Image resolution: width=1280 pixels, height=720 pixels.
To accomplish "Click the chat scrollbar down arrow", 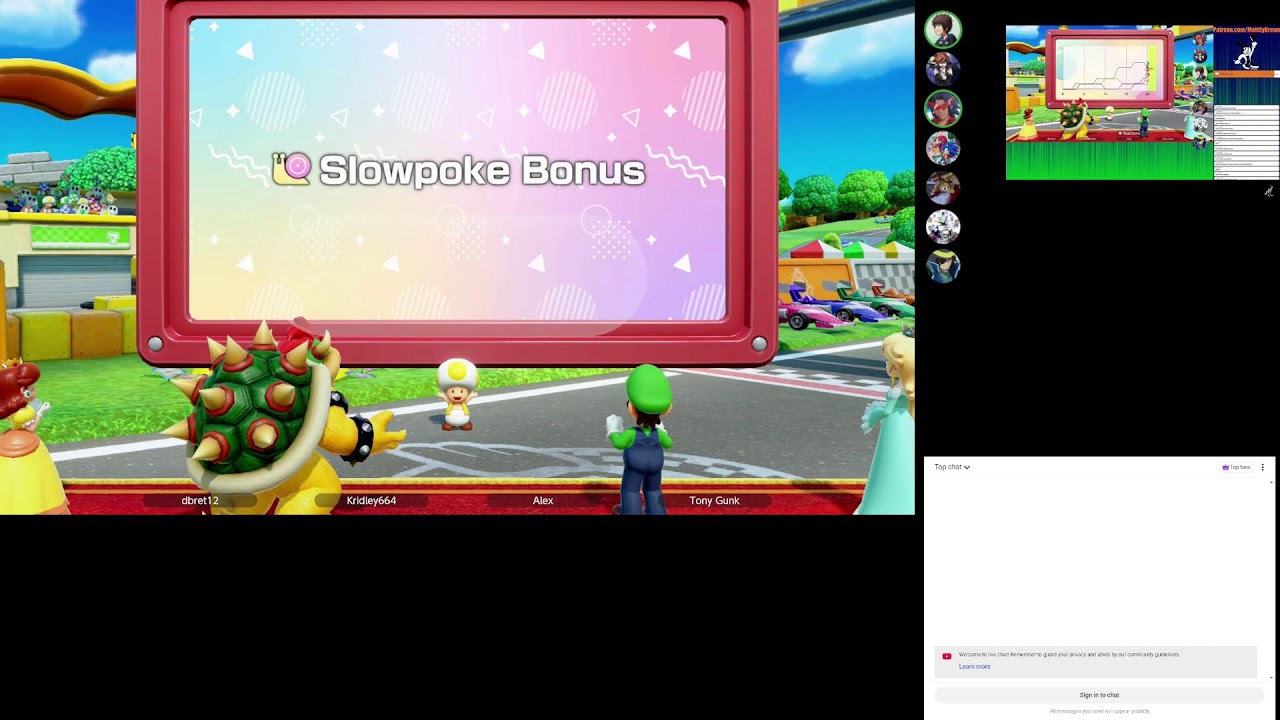I will point(1271,677).
